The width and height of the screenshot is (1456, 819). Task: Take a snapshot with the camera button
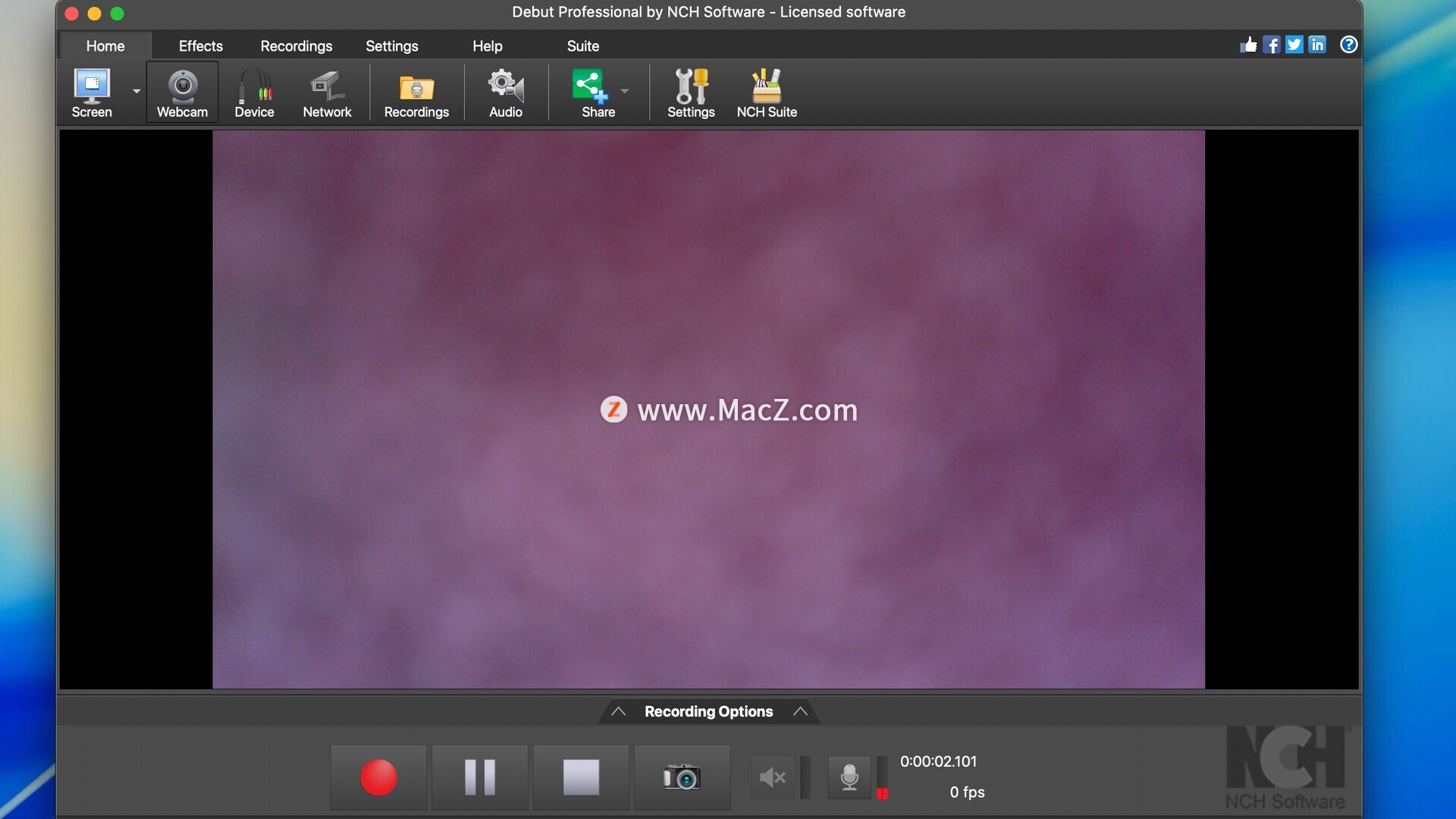[682, 777]
